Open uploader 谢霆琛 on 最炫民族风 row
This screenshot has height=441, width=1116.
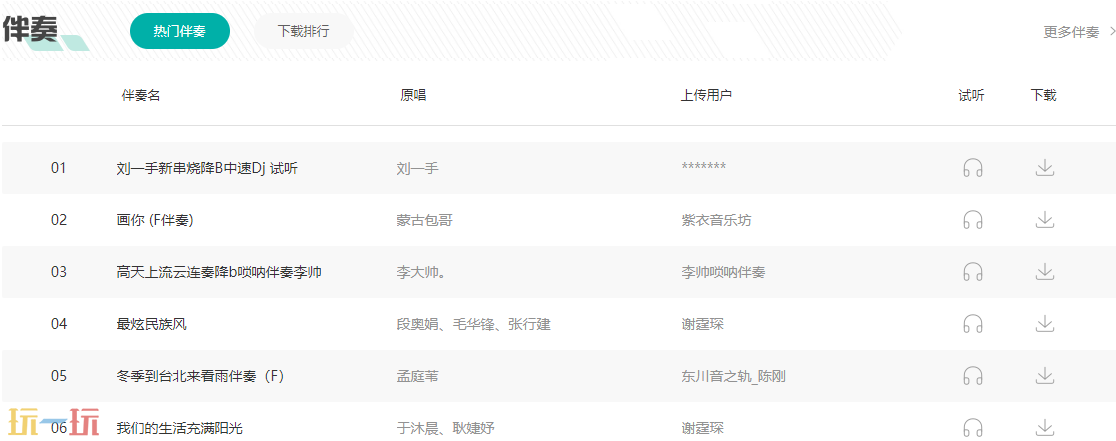coord(702,324)
